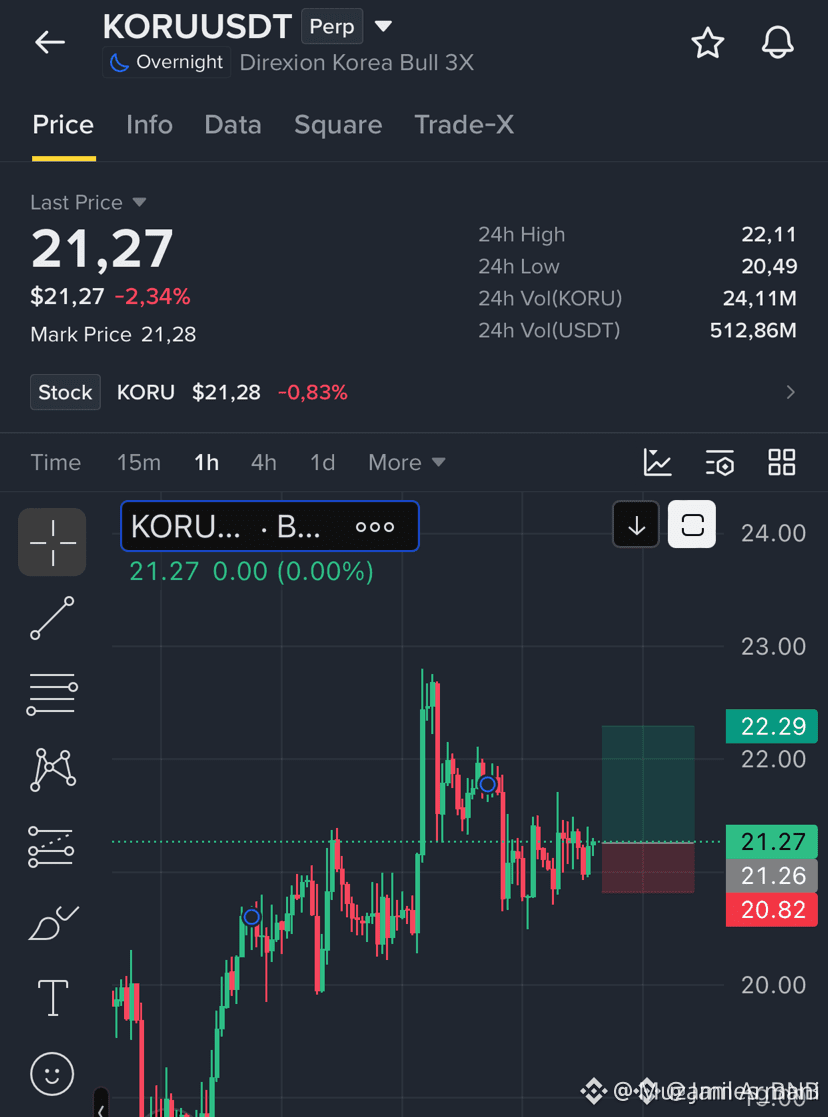
Task: Go back using the arrow icon
Action: [50, 43]
